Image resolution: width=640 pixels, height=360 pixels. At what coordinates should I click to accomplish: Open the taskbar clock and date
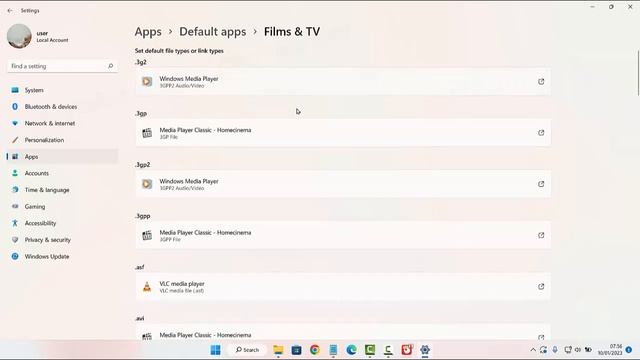(x=610, y=350)
